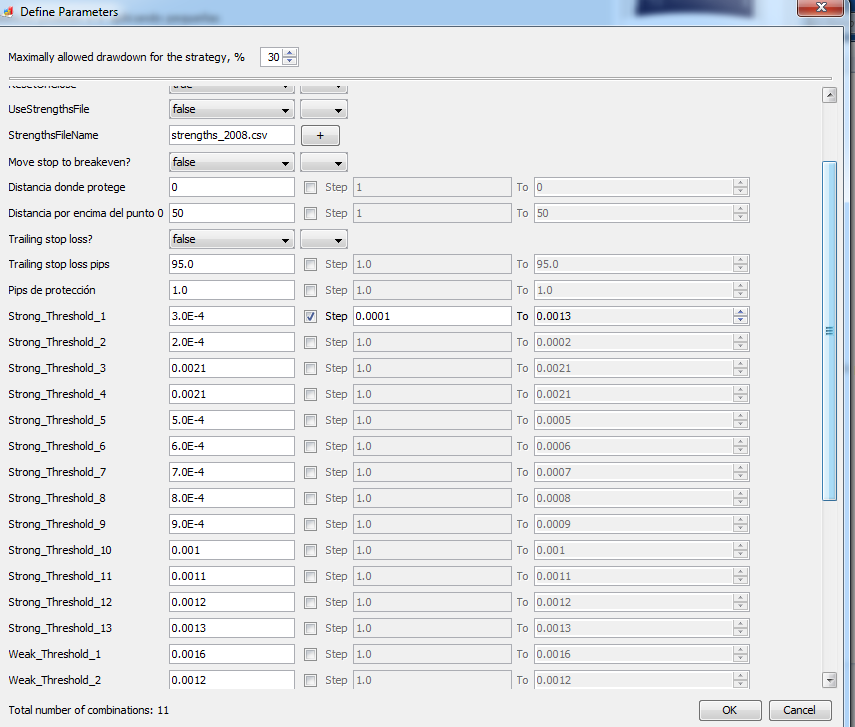Check the Strong_Threshold_5 optimization checkbox
The width and height of the screenshot is (855, 727).
[x=310, y=420]
